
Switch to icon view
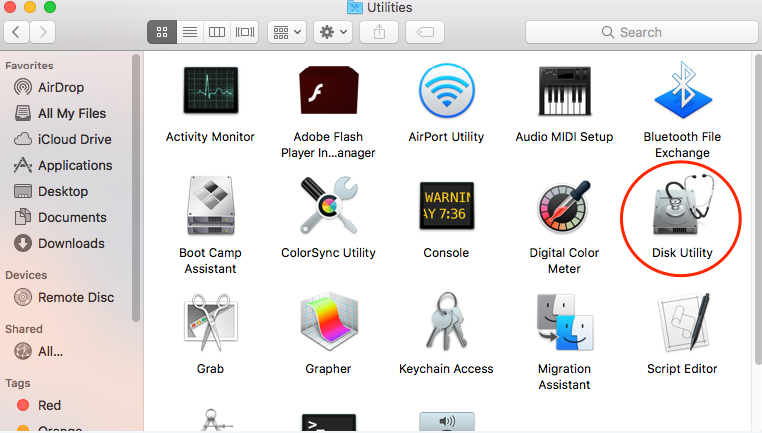pos(162,33)
